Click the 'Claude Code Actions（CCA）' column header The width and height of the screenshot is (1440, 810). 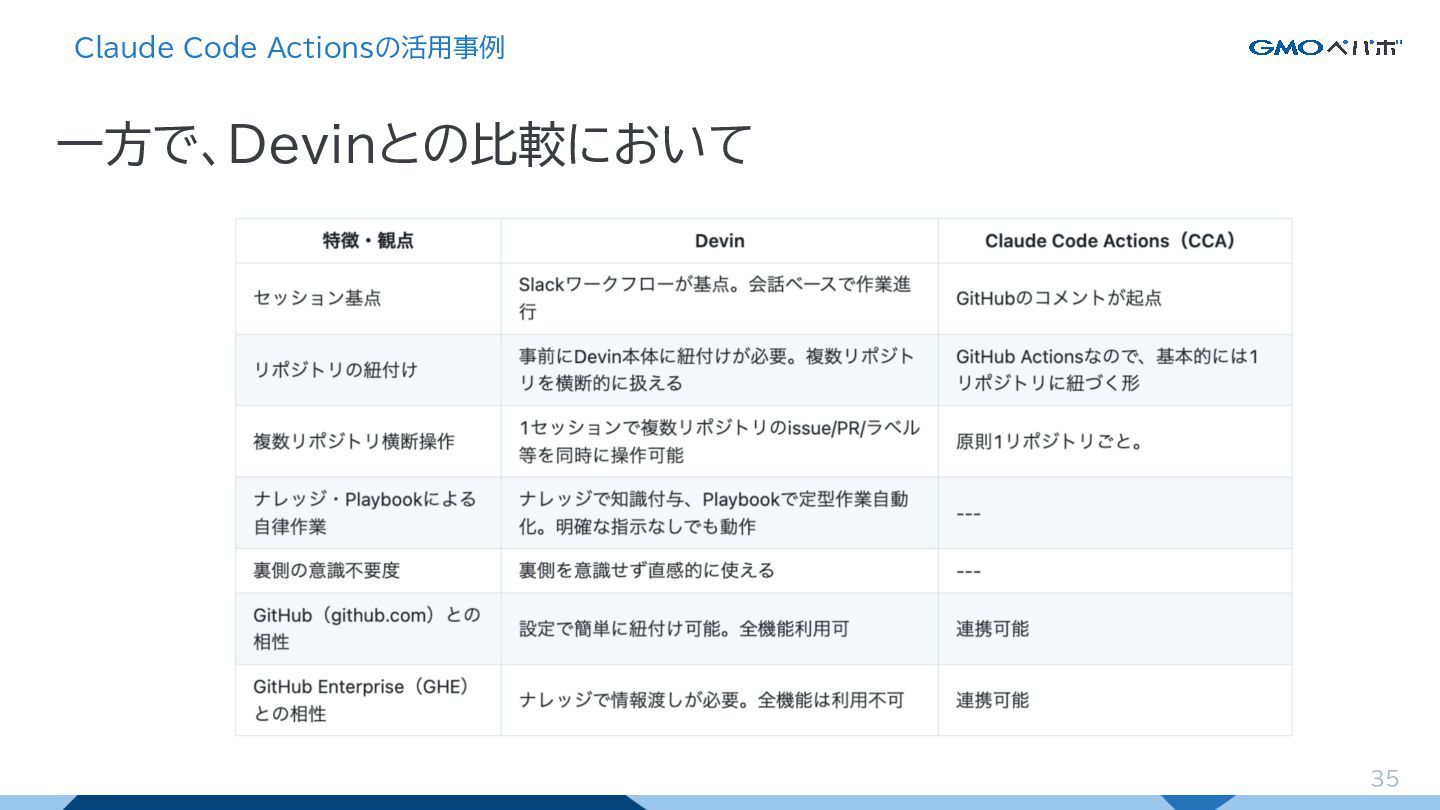[x=1114, y=241]
